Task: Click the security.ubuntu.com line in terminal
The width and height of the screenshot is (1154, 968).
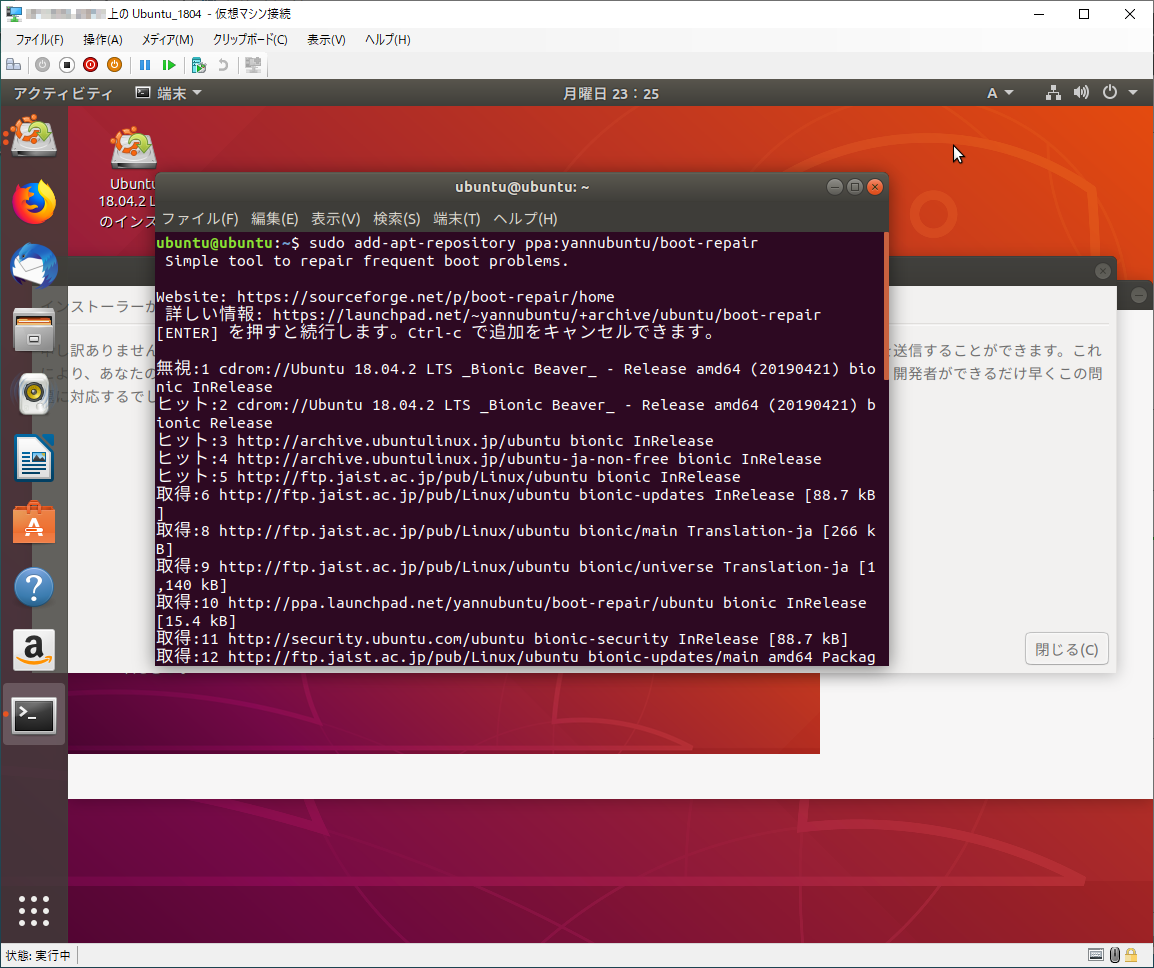Action: coord(502,639)
